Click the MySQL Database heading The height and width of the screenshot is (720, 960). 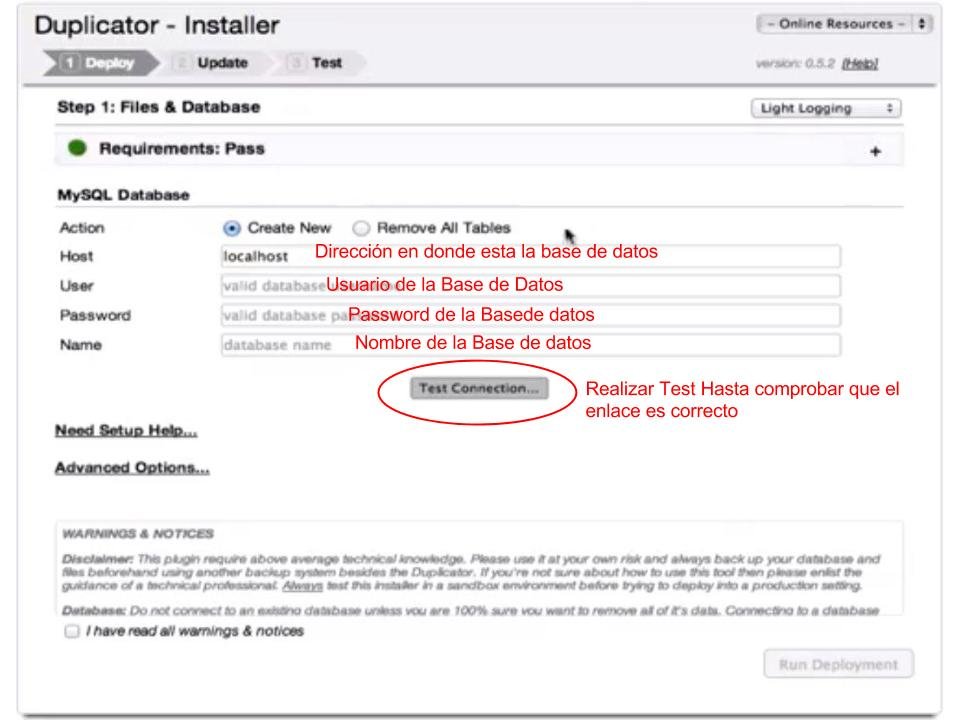[124, 195]
